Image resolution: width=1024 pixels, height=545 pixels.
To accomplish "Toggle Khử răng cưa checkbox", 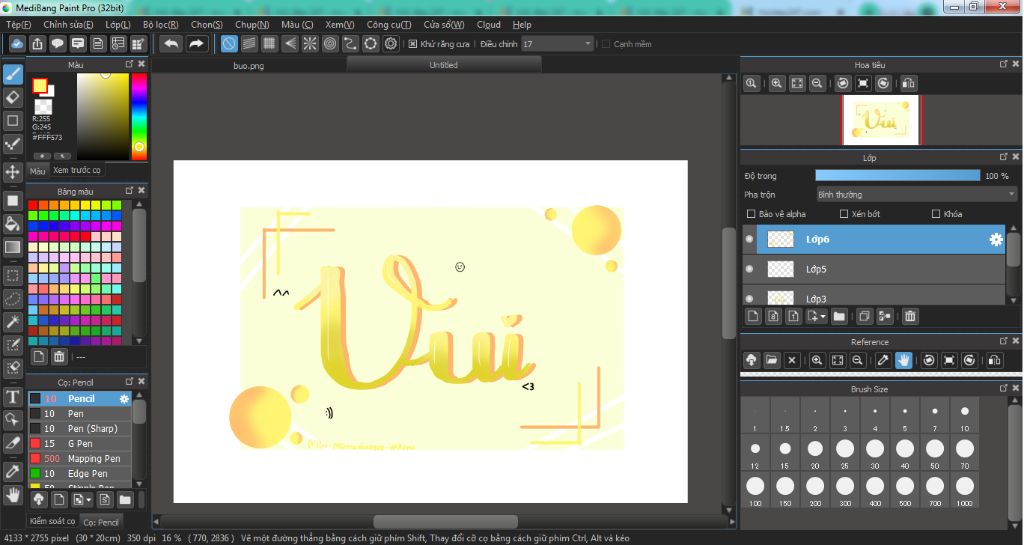I will pos(413,44).
